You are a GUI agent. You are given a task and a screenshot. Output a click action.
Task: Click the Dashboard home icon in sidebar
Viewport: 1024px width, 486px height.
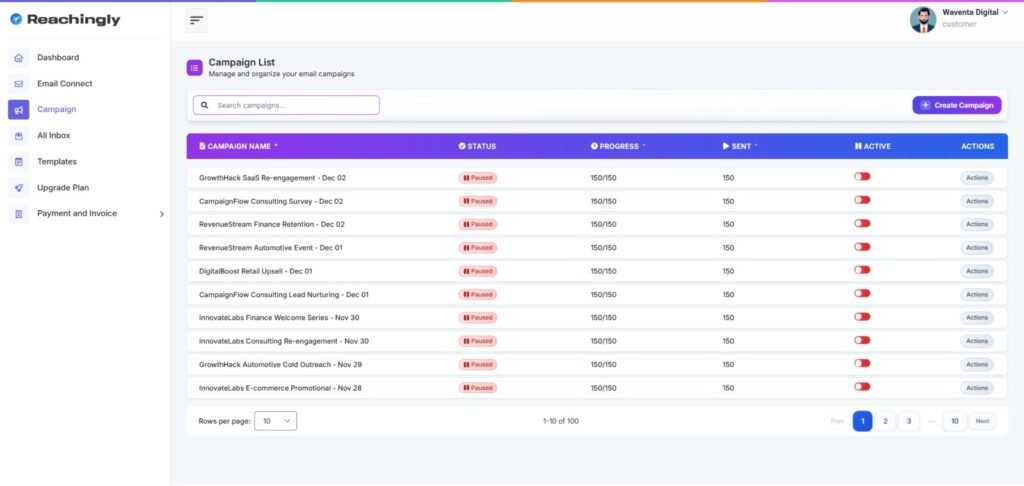tap(18, 58)
